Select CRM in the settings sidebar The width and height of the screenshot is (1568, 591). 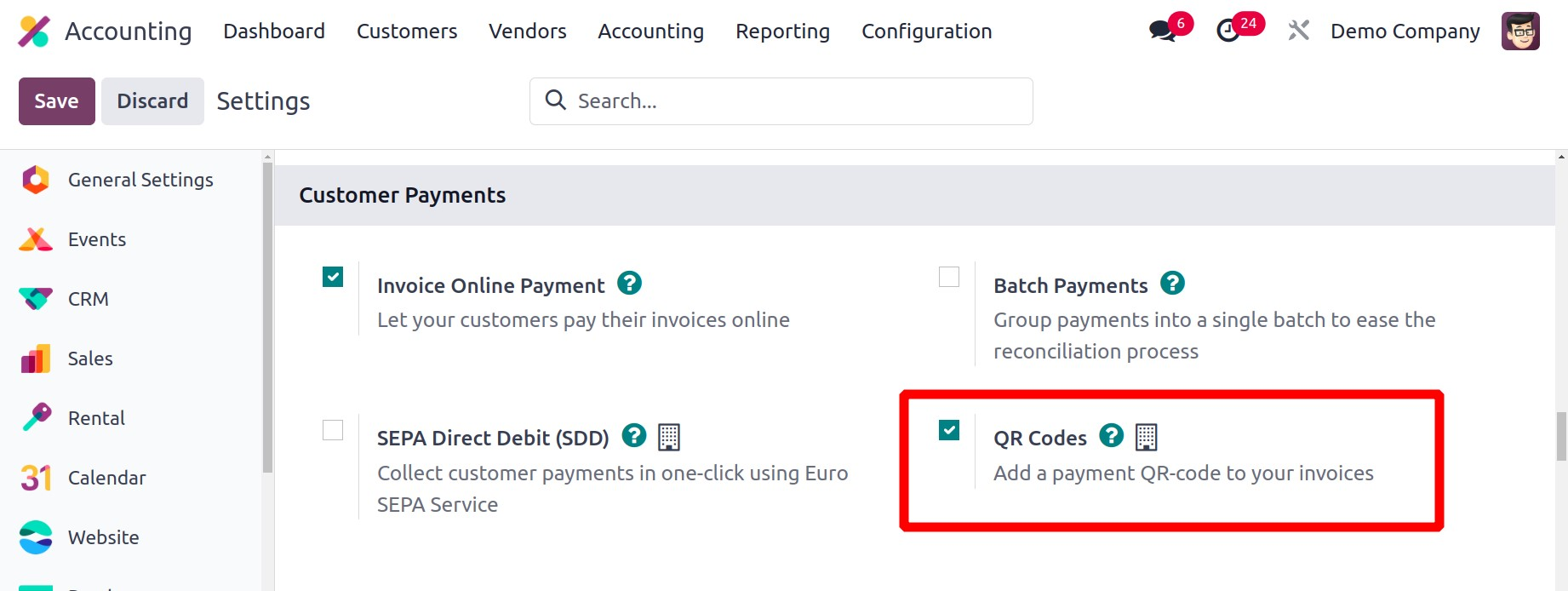pyautogui.click(x=89, y=299)
